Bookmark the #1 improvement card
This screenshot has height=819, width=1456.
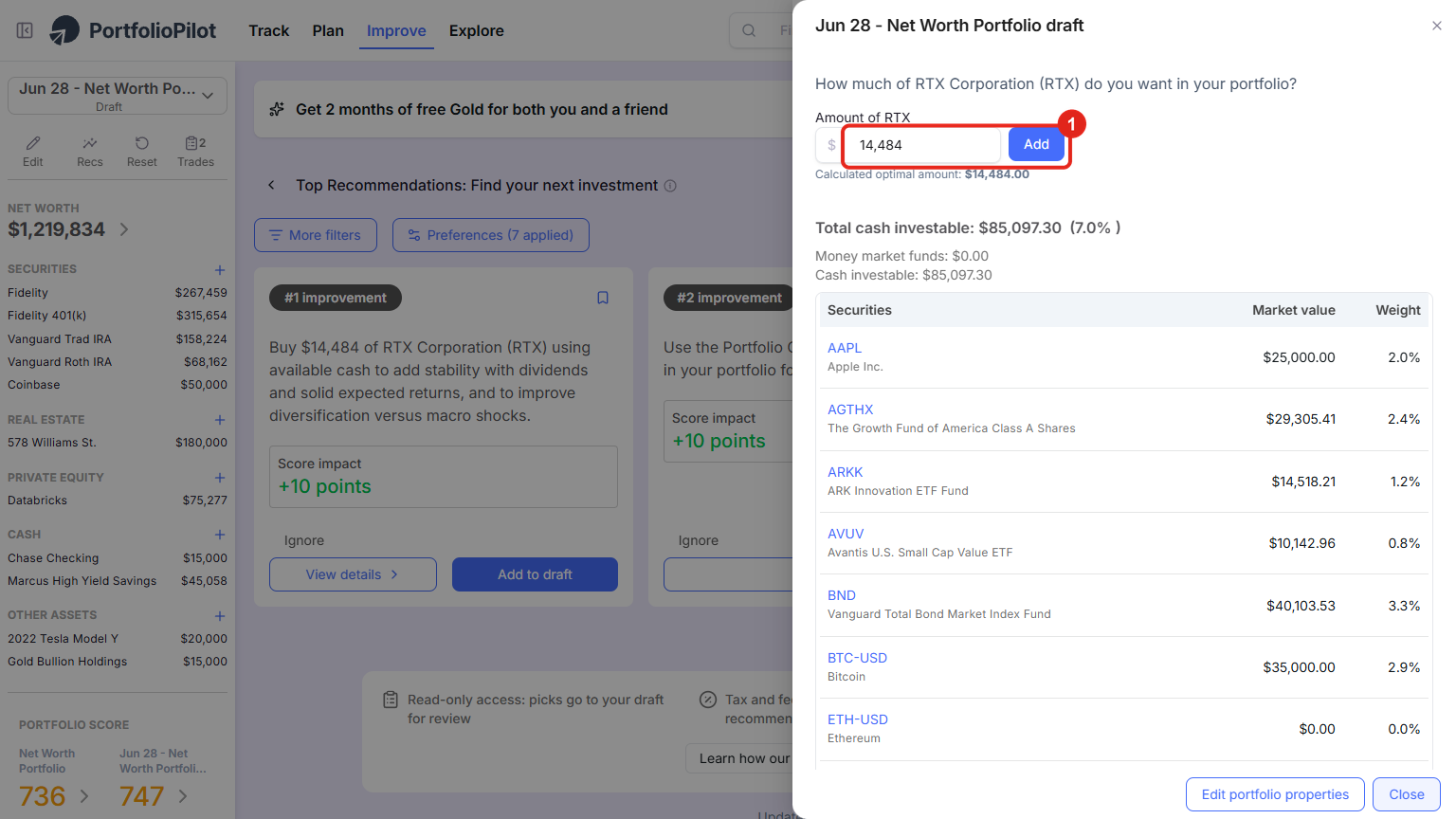[x=603, y=298]
